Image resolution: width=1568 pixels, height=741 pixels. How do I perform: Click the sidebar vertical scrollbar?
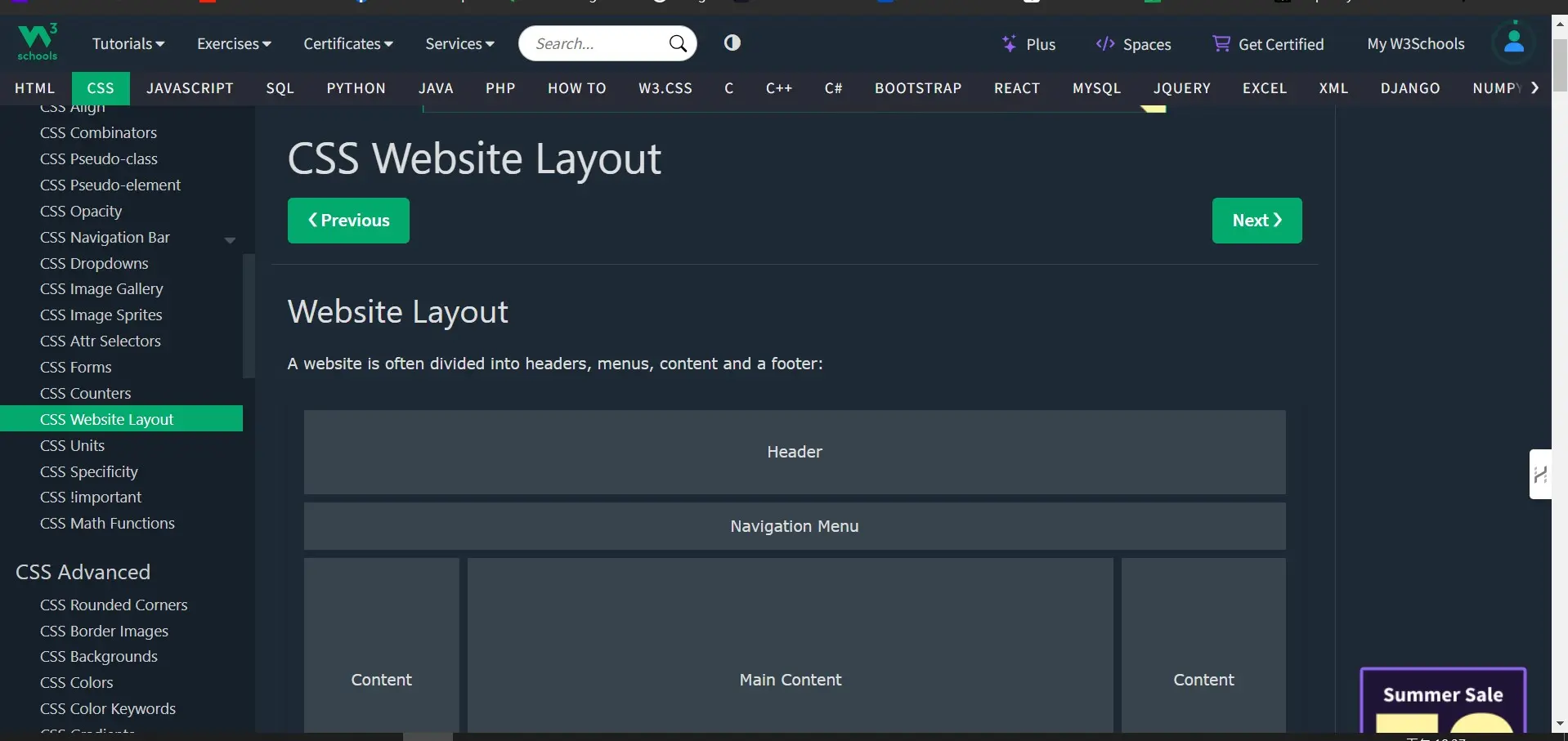click(x=249, y=315)
